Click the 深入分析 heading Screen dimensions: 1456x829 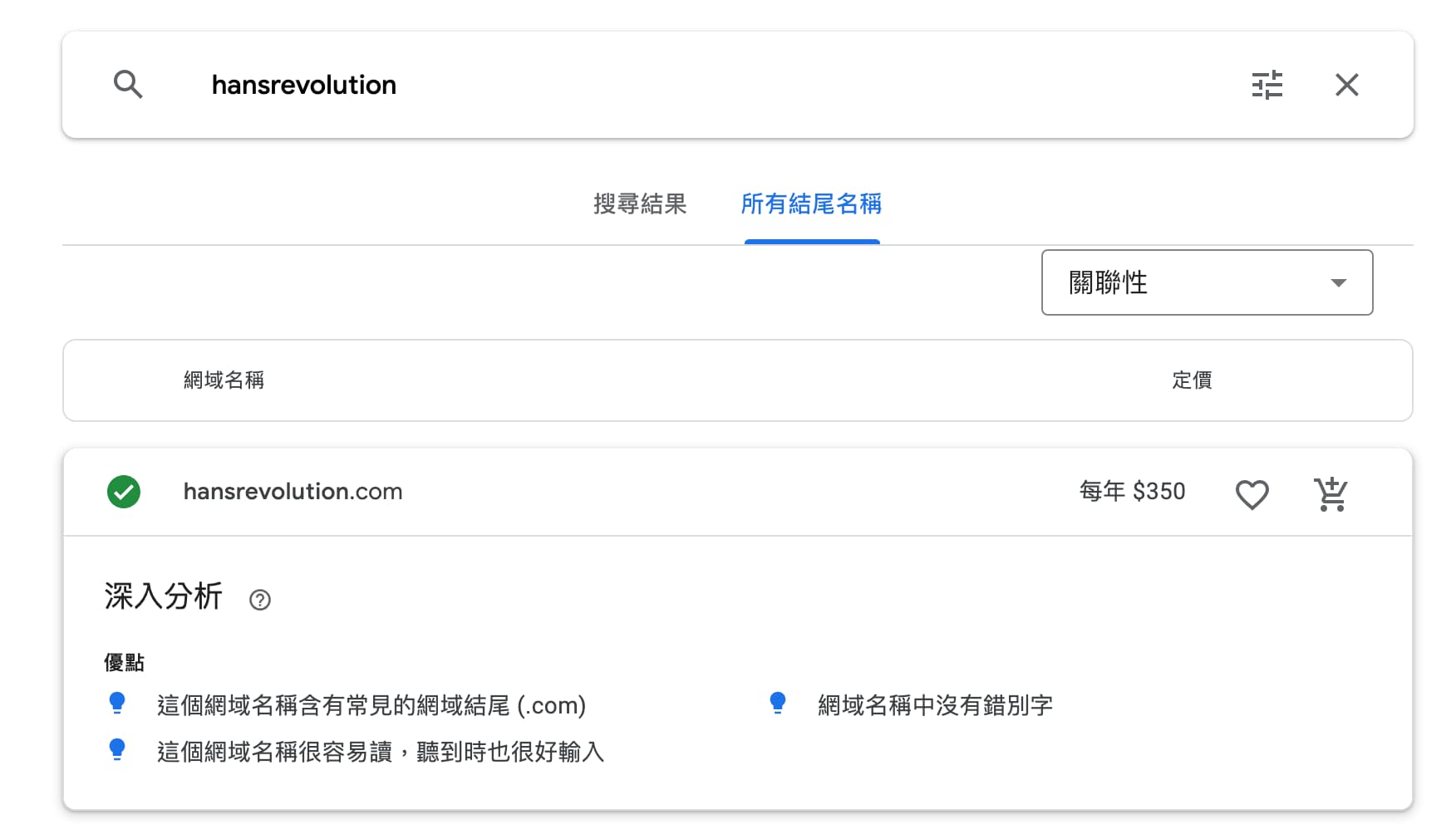pos(164,596)
